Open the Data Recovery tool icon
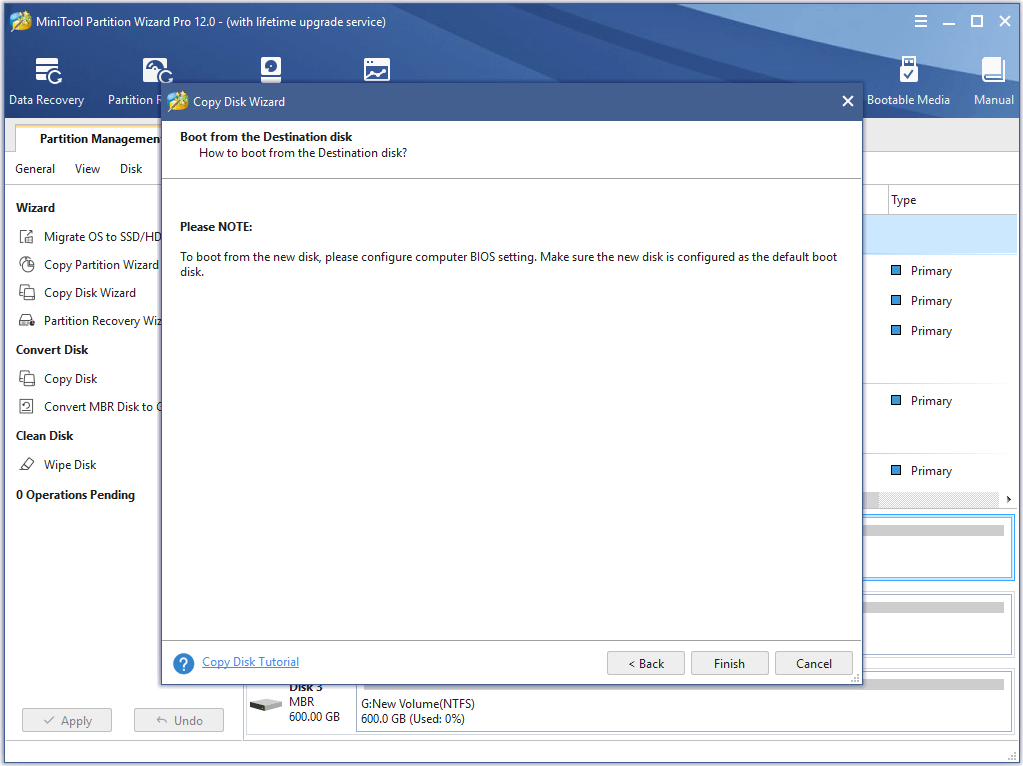1023x766 pixels. (48, 70)
